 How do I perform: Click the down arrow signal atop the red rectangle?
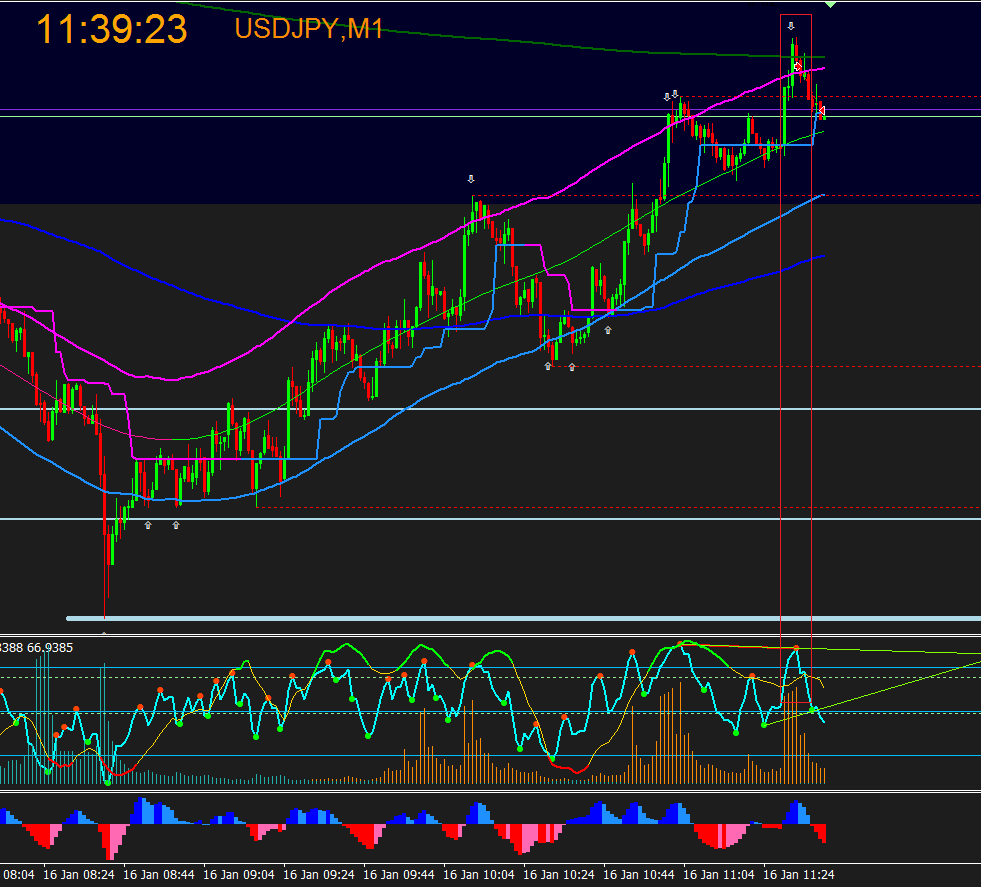(791, 26)
